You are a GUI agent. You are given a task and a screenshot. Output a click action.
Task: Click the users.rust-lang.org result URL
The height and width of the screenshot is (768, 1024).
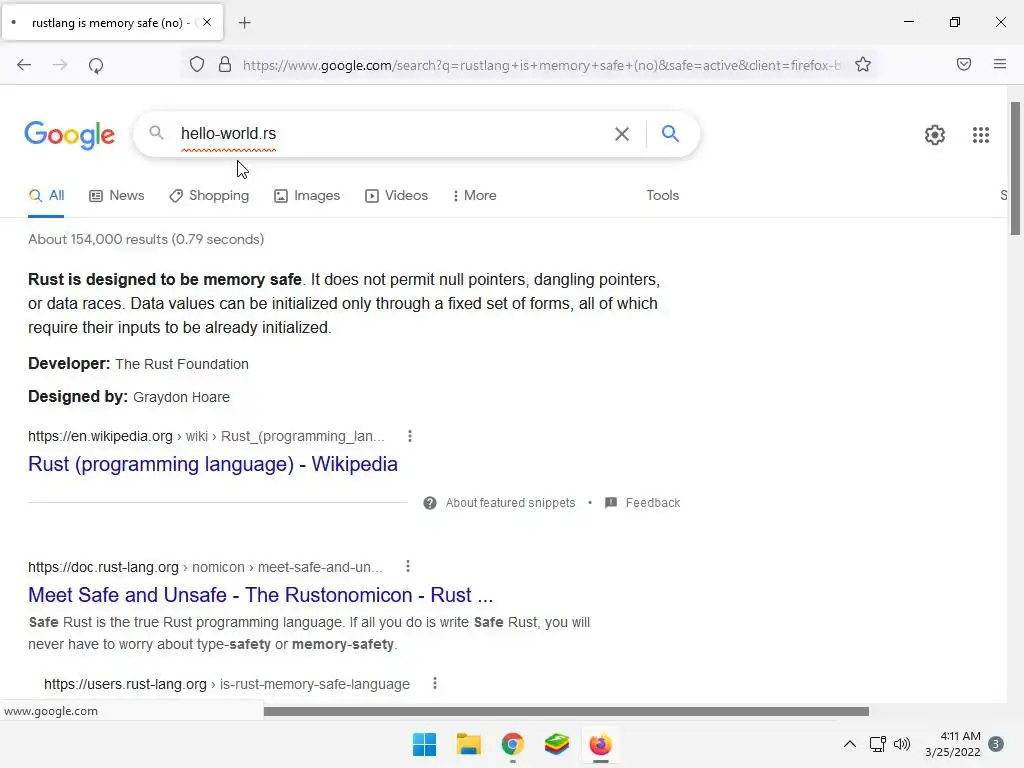(227, 684)
